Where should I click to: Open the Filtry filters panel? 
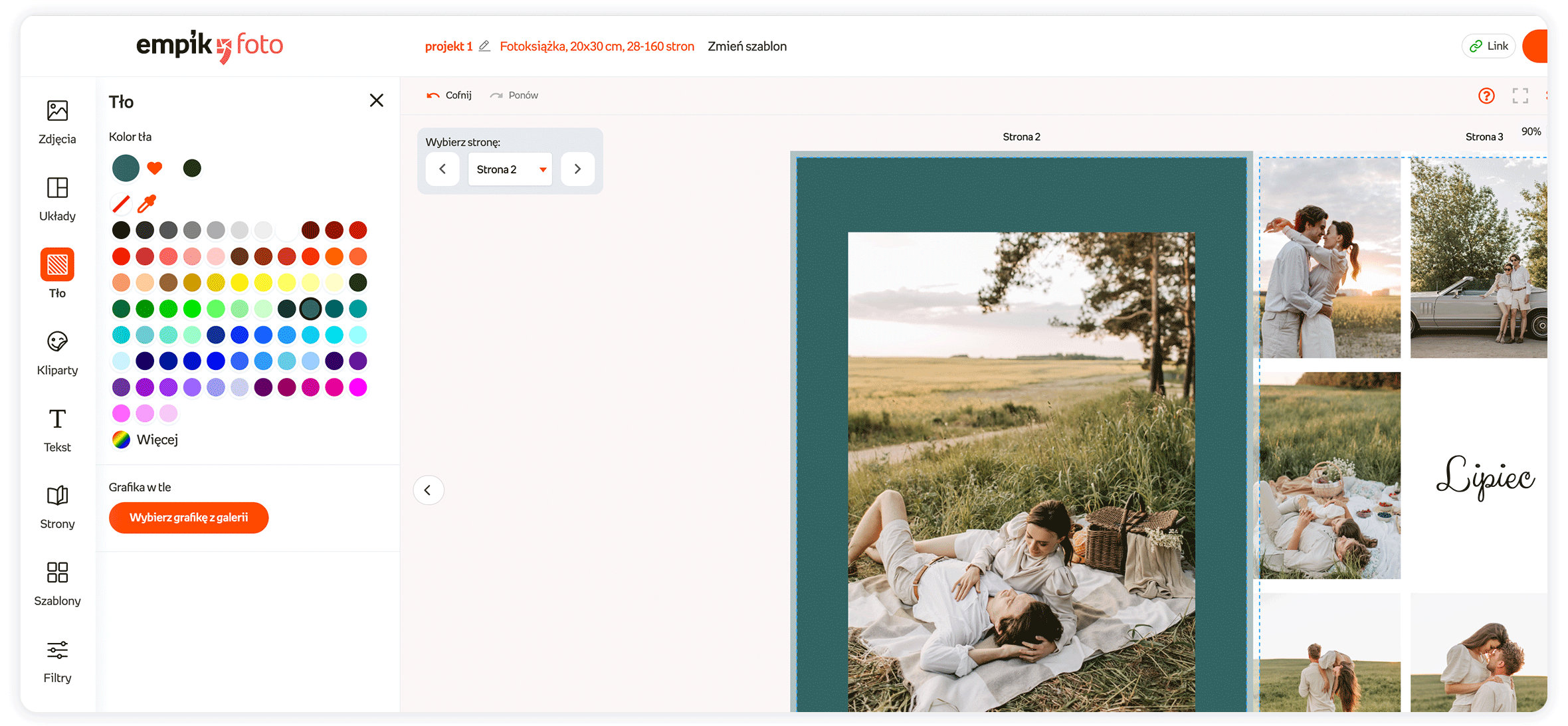click(57, 661)
